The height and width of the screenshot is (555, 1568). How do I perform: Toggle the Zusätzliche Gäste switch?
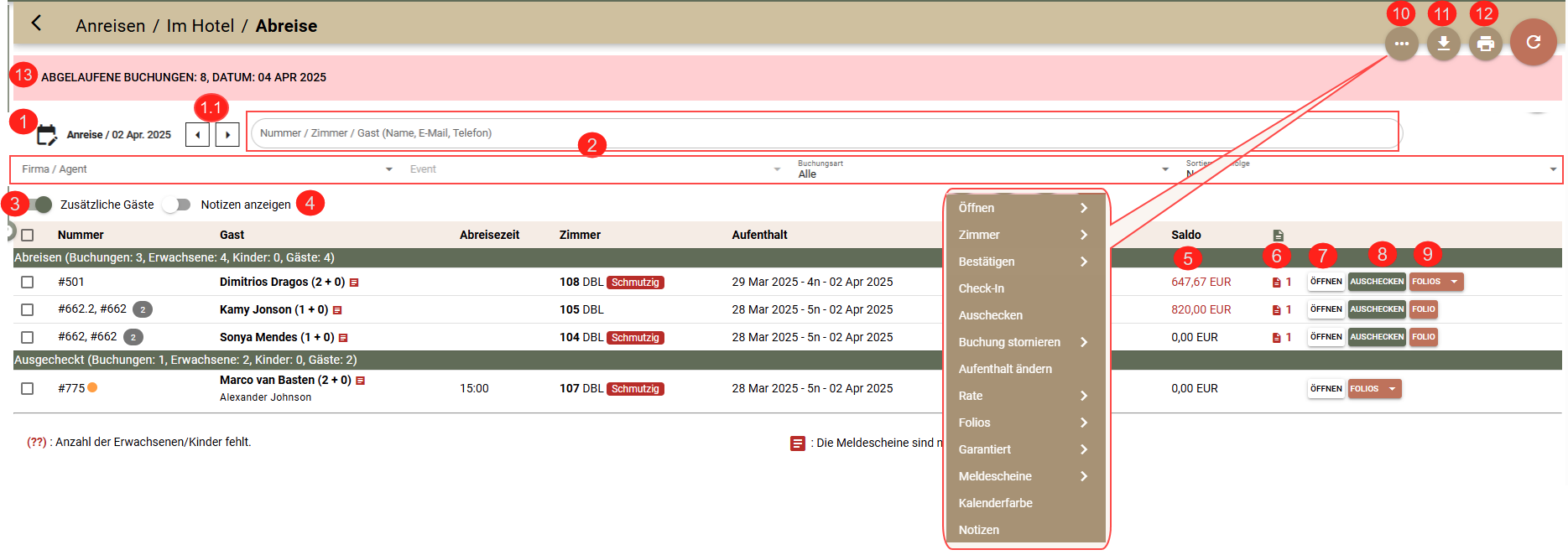click(x=39, y=205)
